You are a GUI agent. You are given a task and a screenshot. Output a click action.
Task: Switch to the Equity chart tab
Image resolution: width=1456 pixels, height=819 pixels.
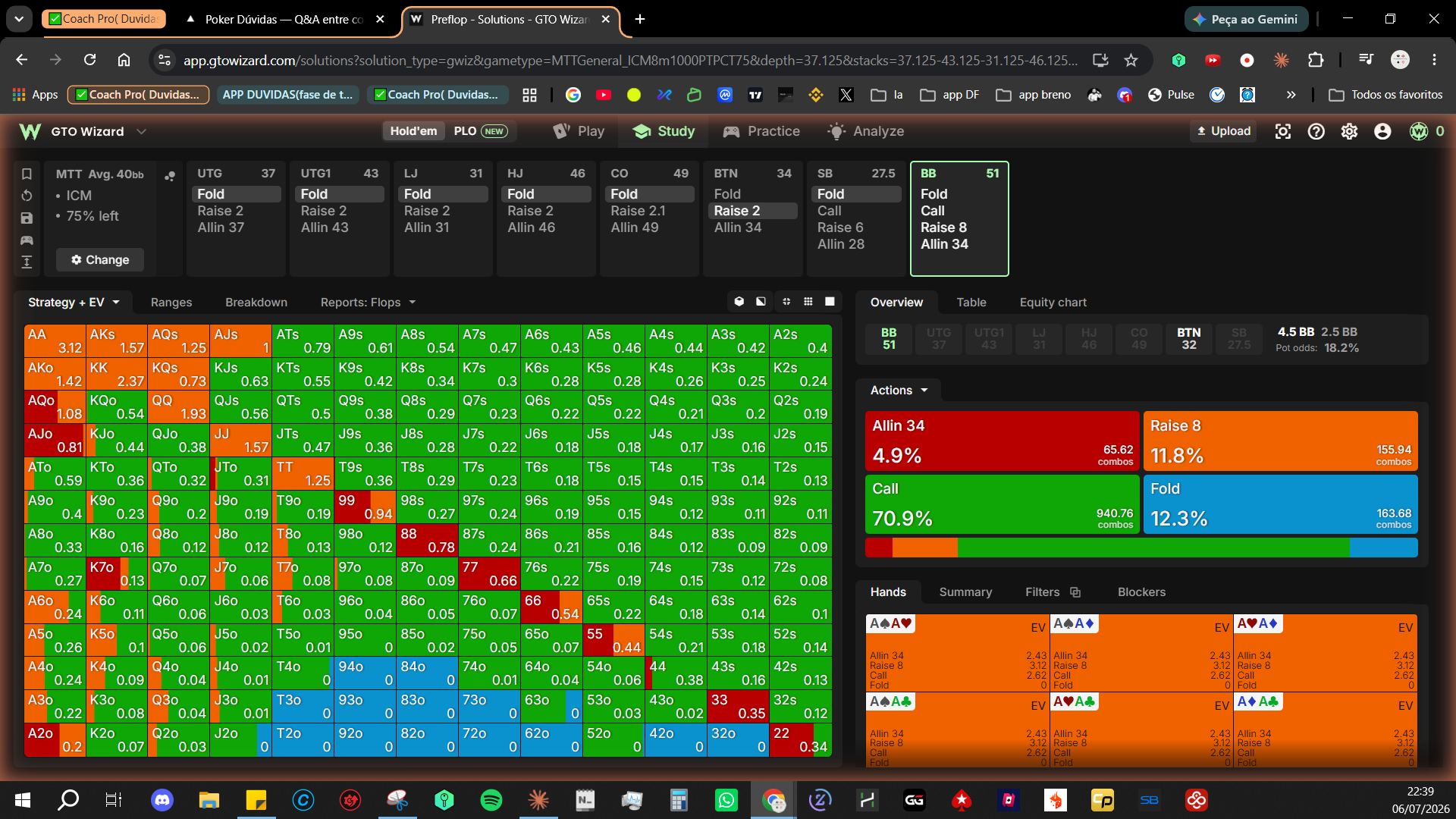pyautogui.click(x=1053, y=303)
